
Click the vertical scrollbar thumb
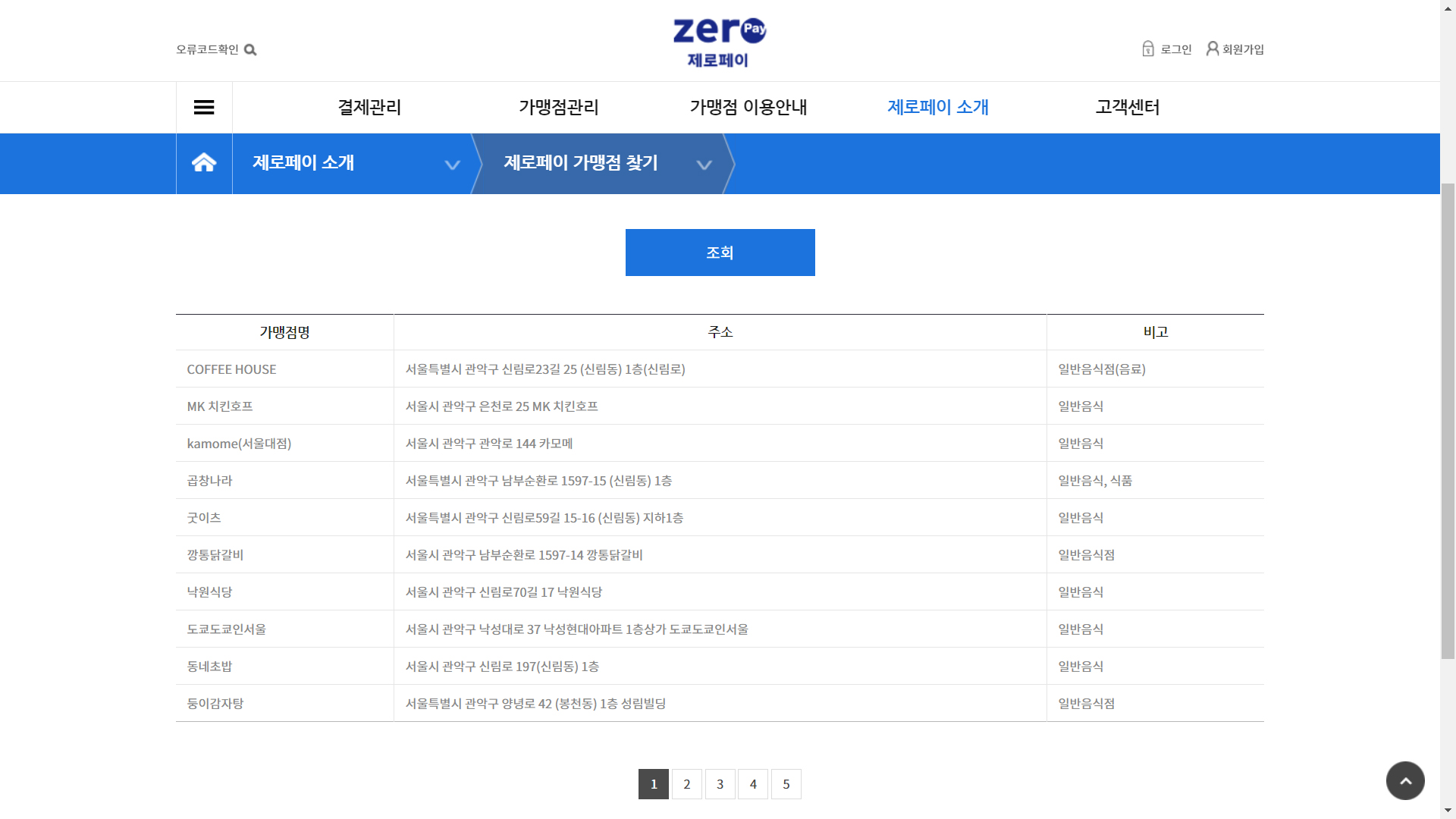(1448, 421)
